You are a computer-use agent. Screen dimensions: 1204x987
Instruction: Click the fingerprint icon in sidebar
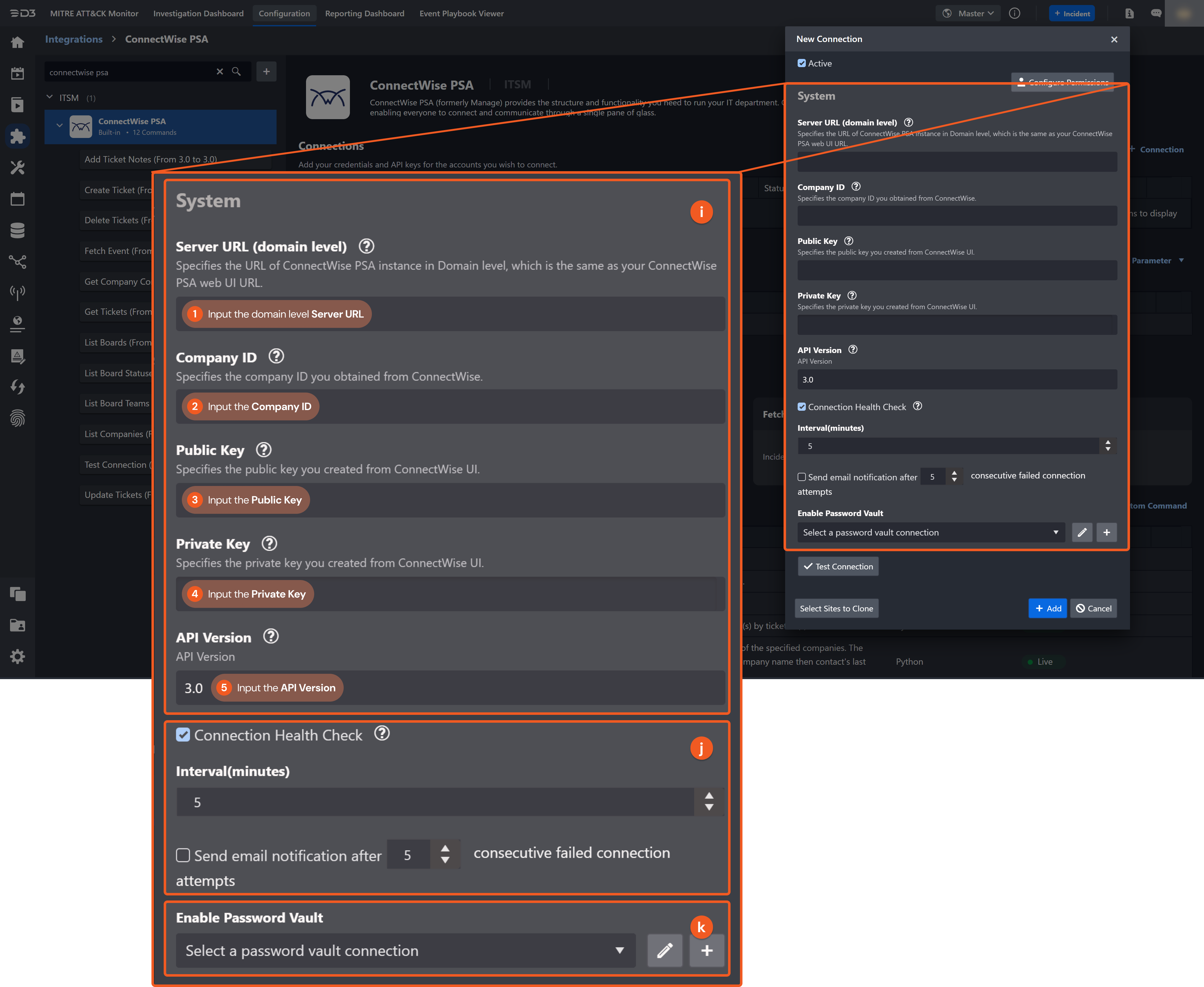click(18, 419)
